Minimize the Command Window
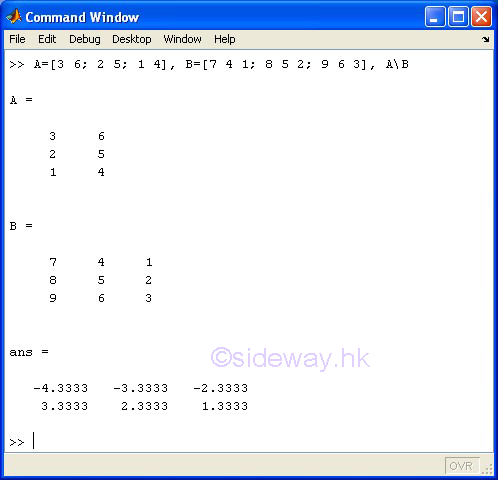 pyautogui.click(x=435, y=16)
